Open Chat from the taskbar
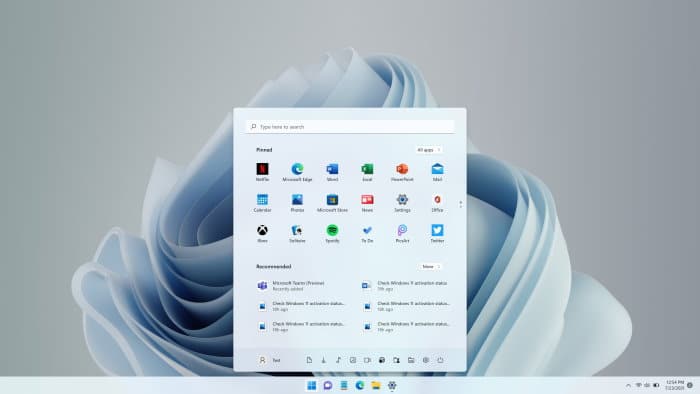Screen dimensions: 700x394 click(x=328, y=386)
